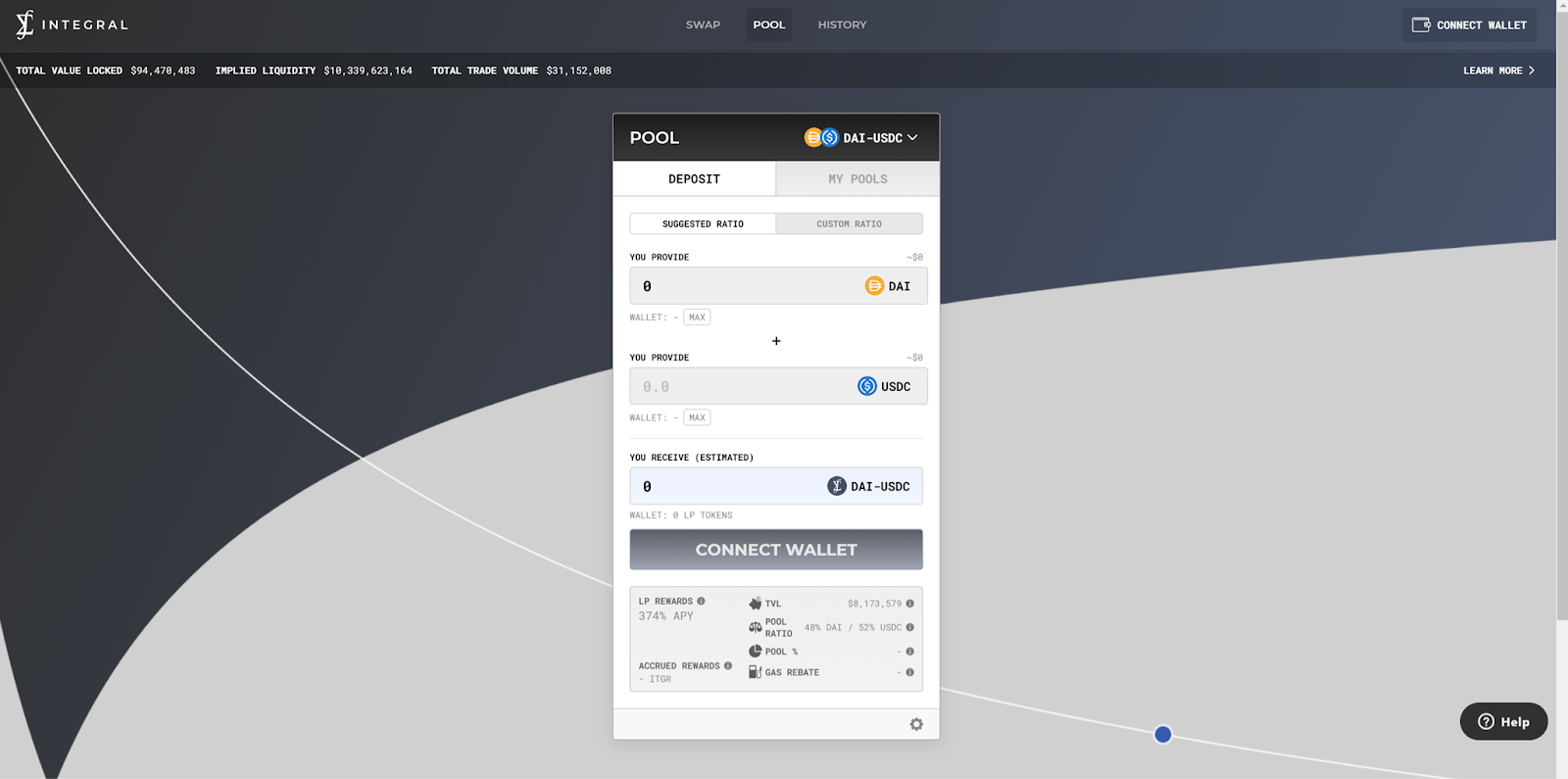Image resolution: width=1568 pixels, height=779 pixels.
Task: Click the Total Value Locked $94,470,483 text
Action: [x=106, y=71]
